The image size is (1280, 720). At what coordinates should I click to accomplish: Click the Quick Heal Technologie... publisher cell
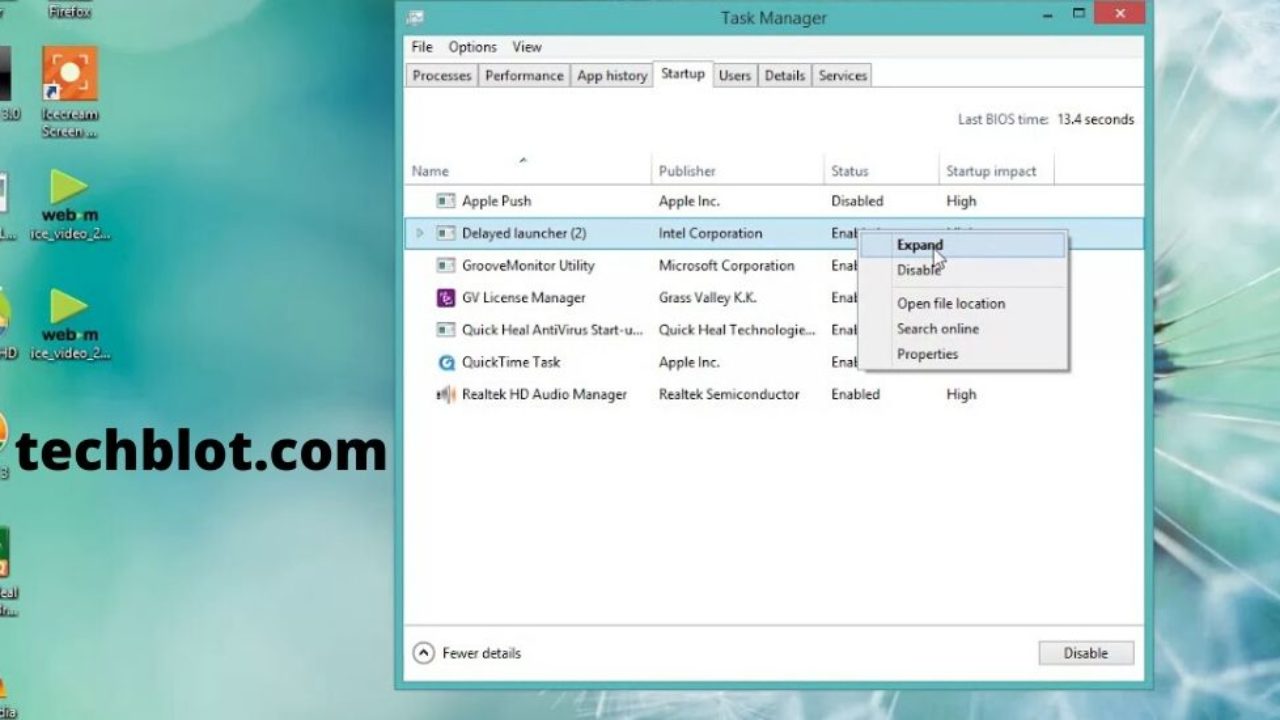click(x=737, y=329)
